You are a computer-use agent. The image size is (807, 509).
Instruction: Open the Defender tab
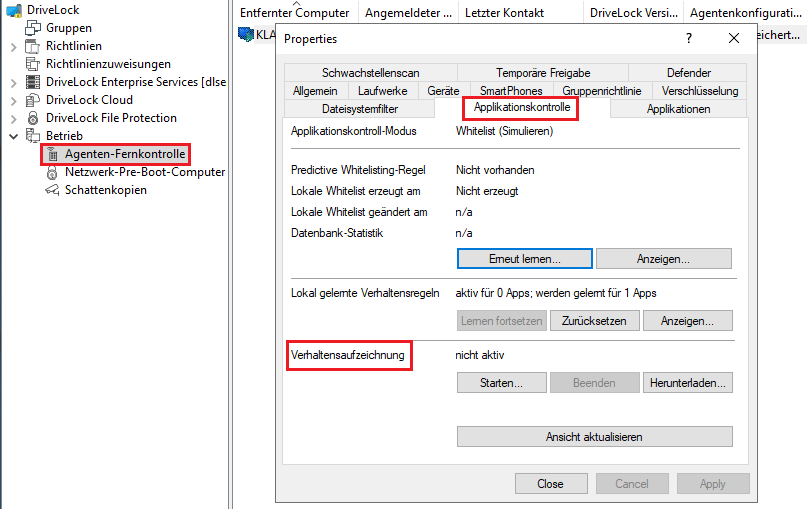pos(688,73)
